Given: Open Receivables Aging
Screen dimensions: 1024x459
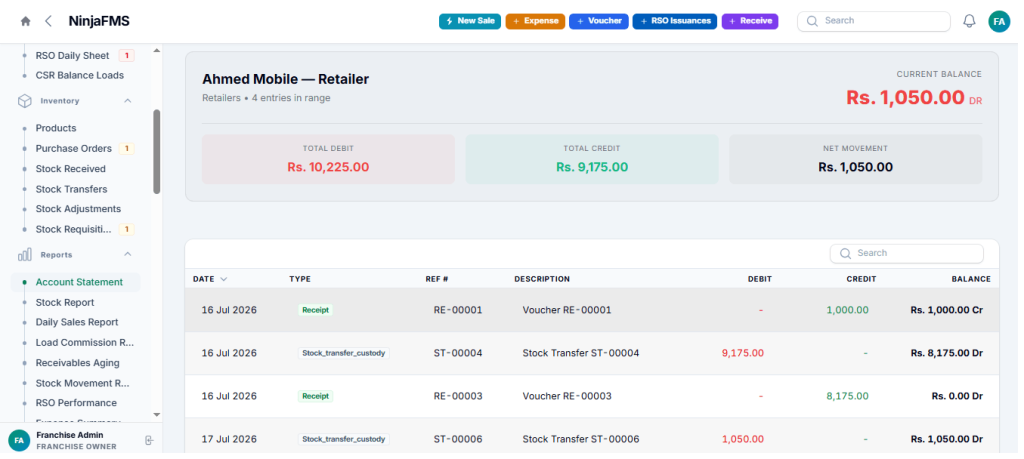Looking at the screenshot, I should [78, 362].
